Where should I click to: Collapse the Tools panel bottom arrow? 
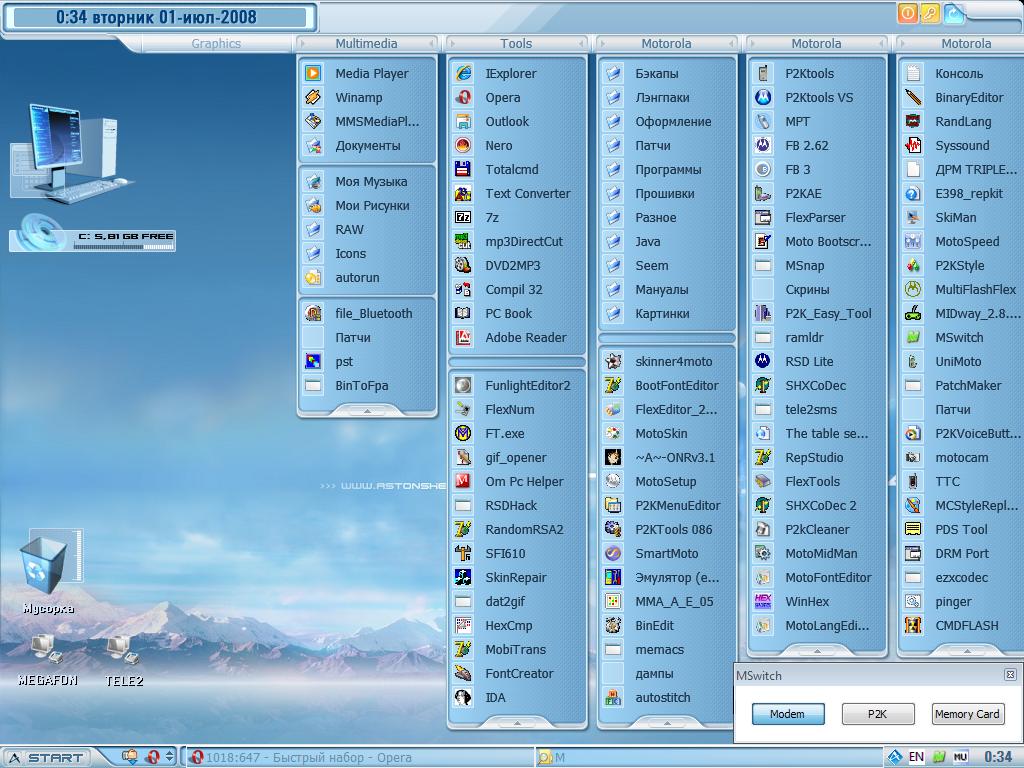point(517,723)
